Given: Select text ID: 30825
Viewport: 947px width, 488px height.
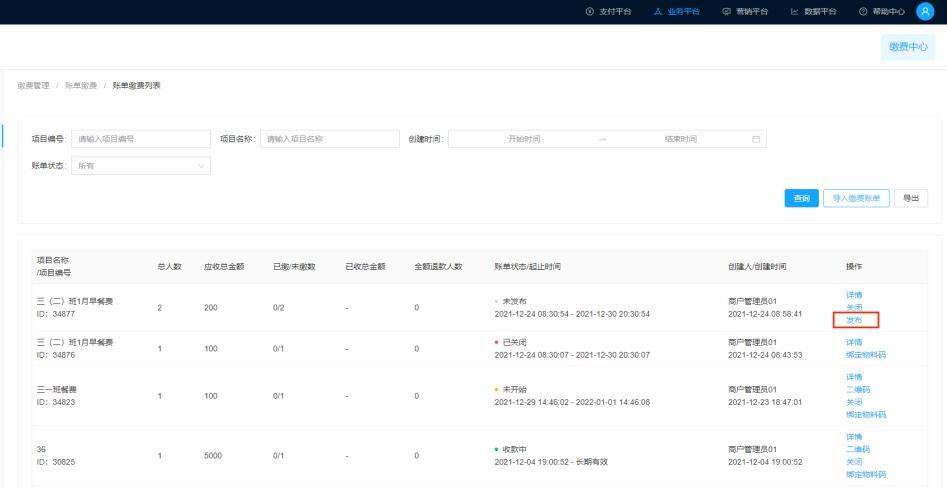Looking at the screenshot, I should click(x=56, y=462).
